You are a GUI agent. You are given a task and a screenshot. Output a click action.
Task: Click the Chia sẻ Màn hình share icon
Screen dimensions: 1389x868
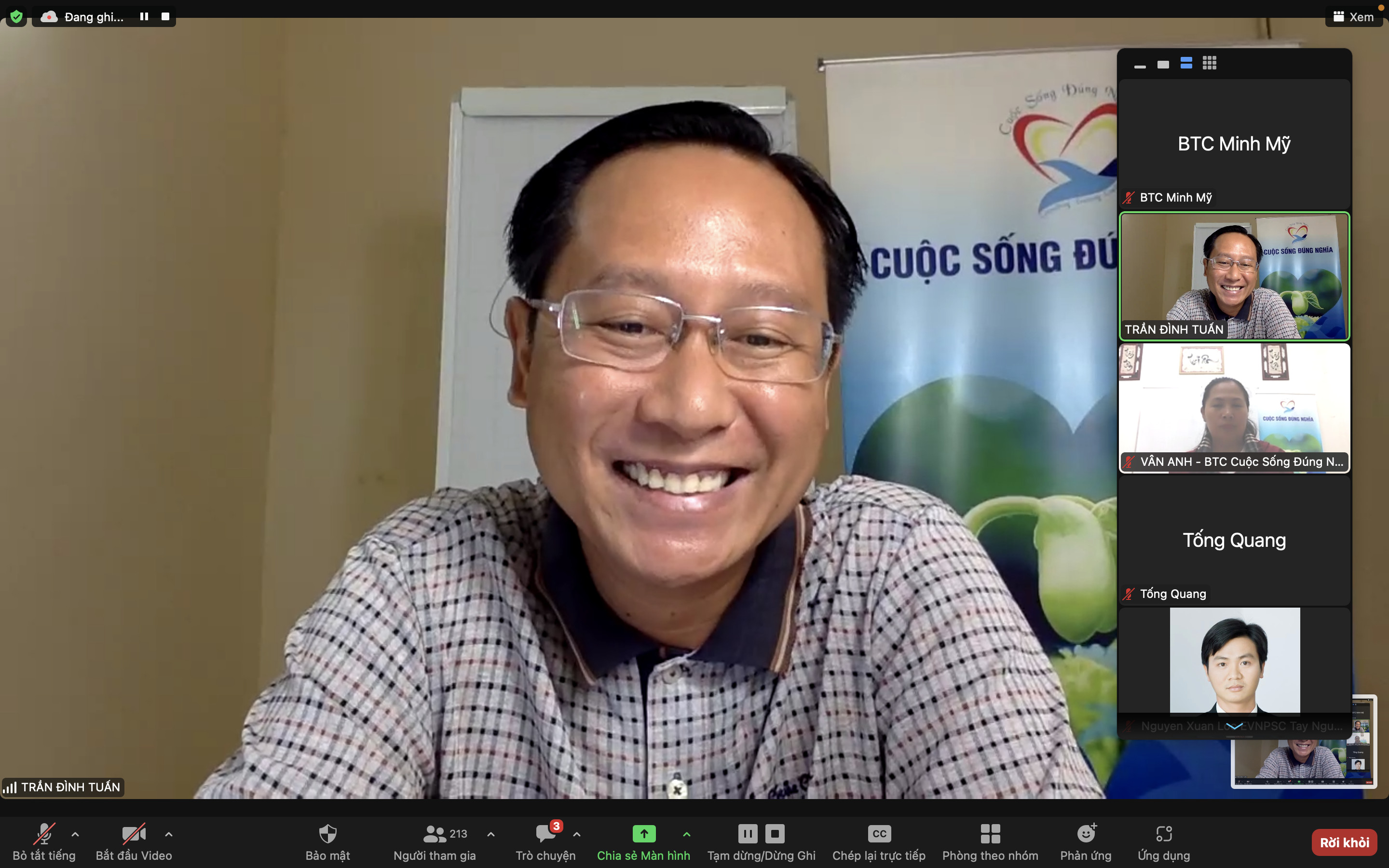click(643, 834)
